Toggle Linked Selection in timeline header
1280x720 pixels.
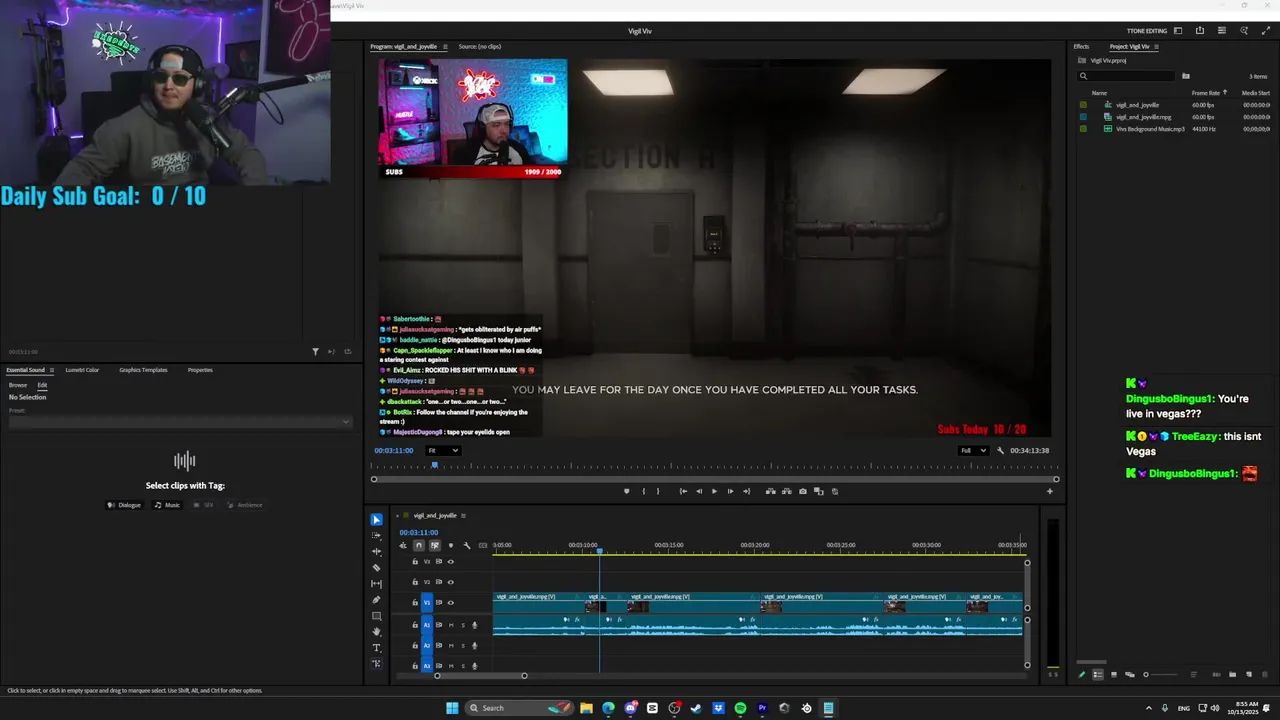pyautogui.click(x=435, y=545)
